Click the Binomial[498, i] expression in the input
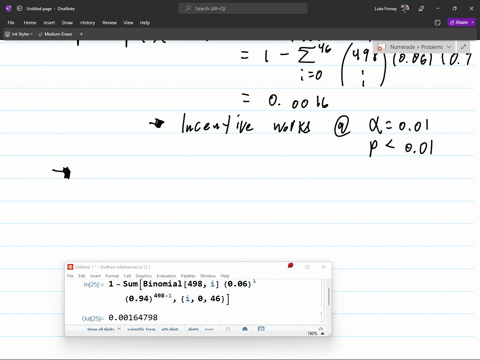 (181, 284)
